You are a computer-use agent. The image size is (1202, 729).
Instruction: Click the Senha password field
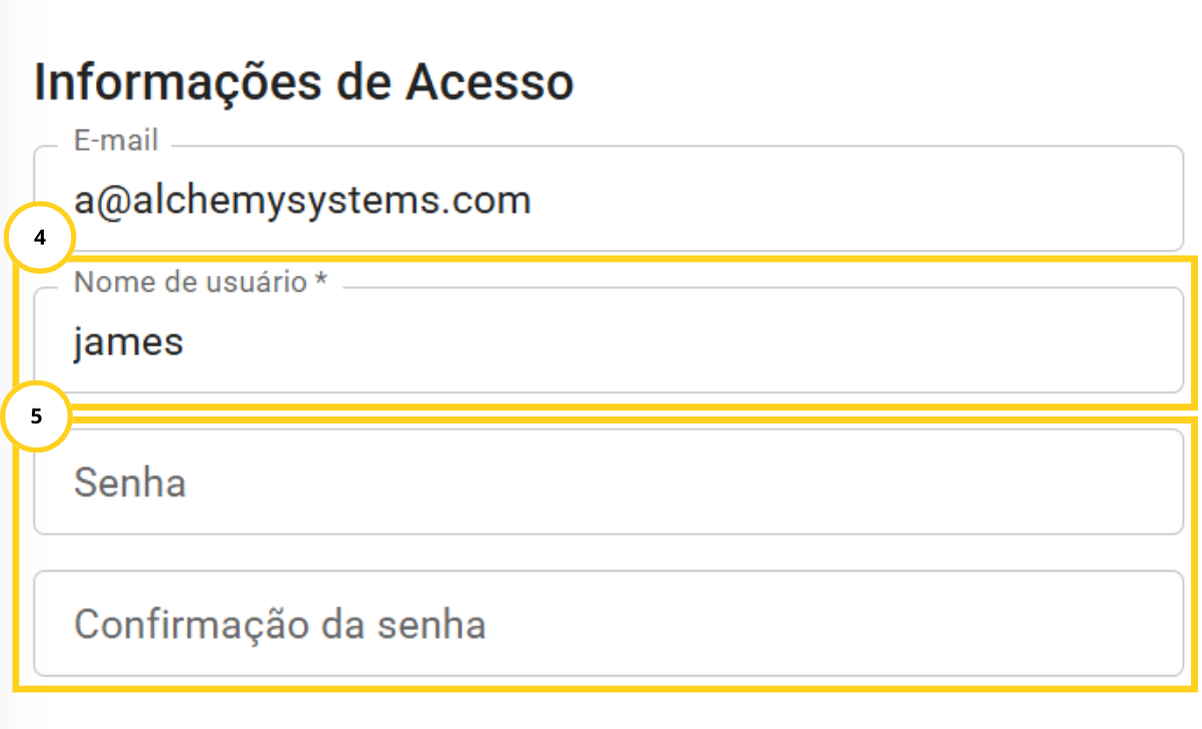point(608,483)
